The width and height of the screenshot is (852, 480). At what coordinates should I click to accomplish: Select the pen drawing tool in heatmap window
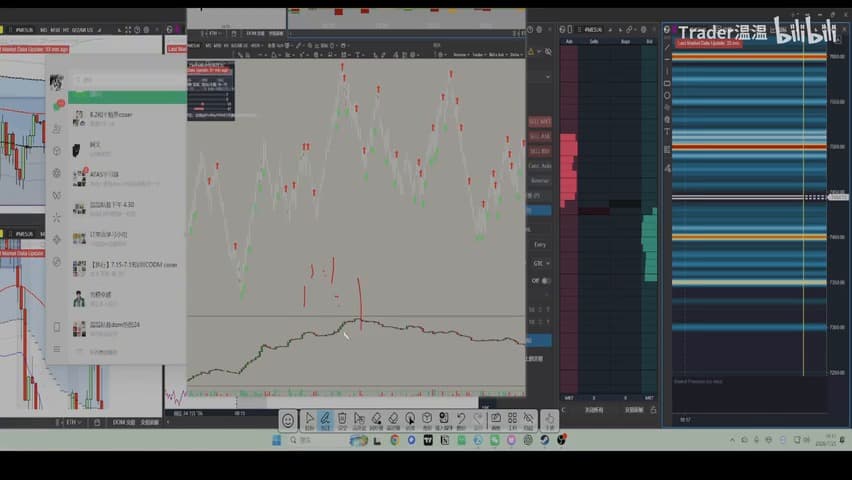(x=667, y=48)
